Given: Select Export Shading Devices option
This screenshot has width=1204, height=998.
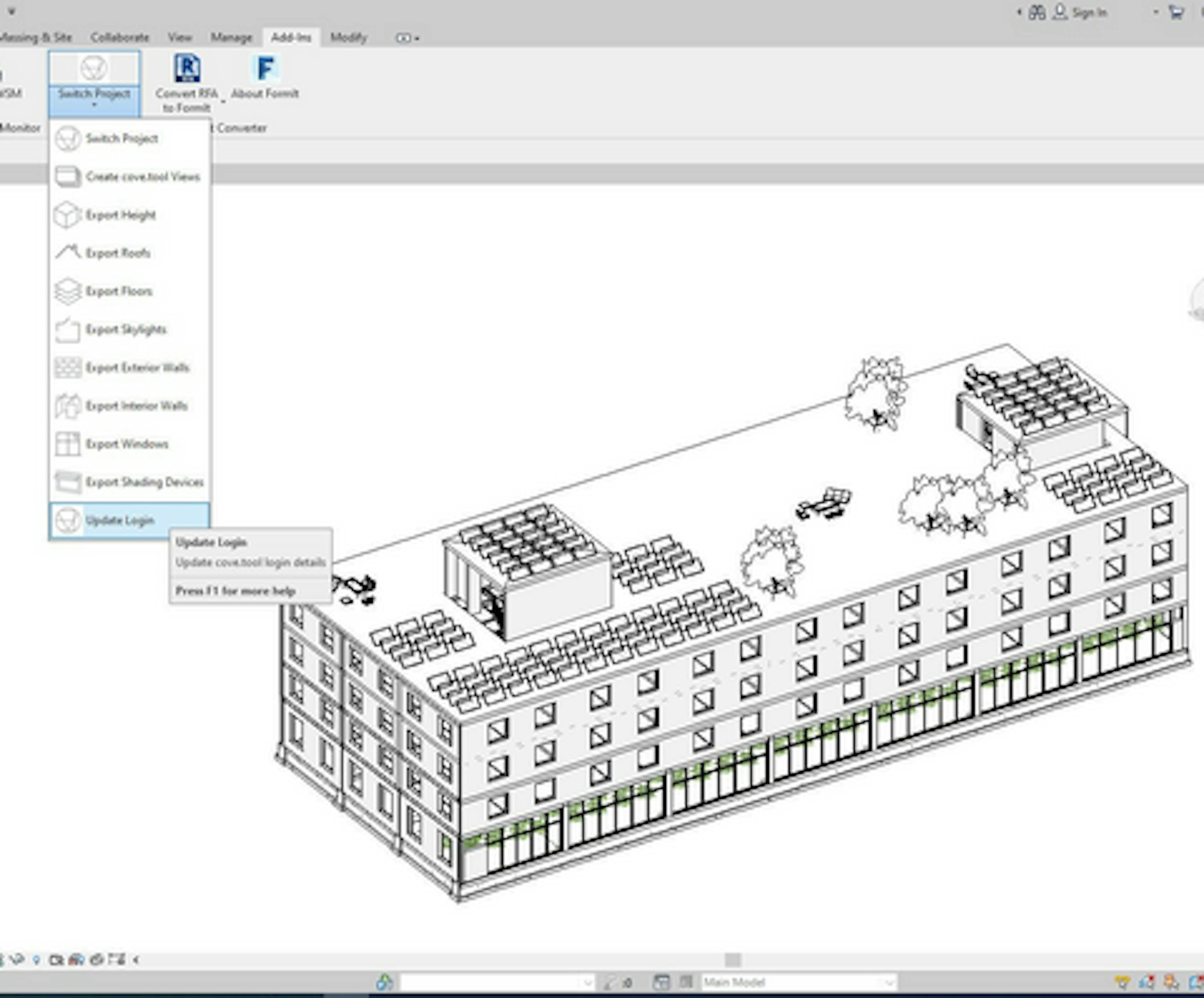Looking at the screenshot, I should pos(144,482).
